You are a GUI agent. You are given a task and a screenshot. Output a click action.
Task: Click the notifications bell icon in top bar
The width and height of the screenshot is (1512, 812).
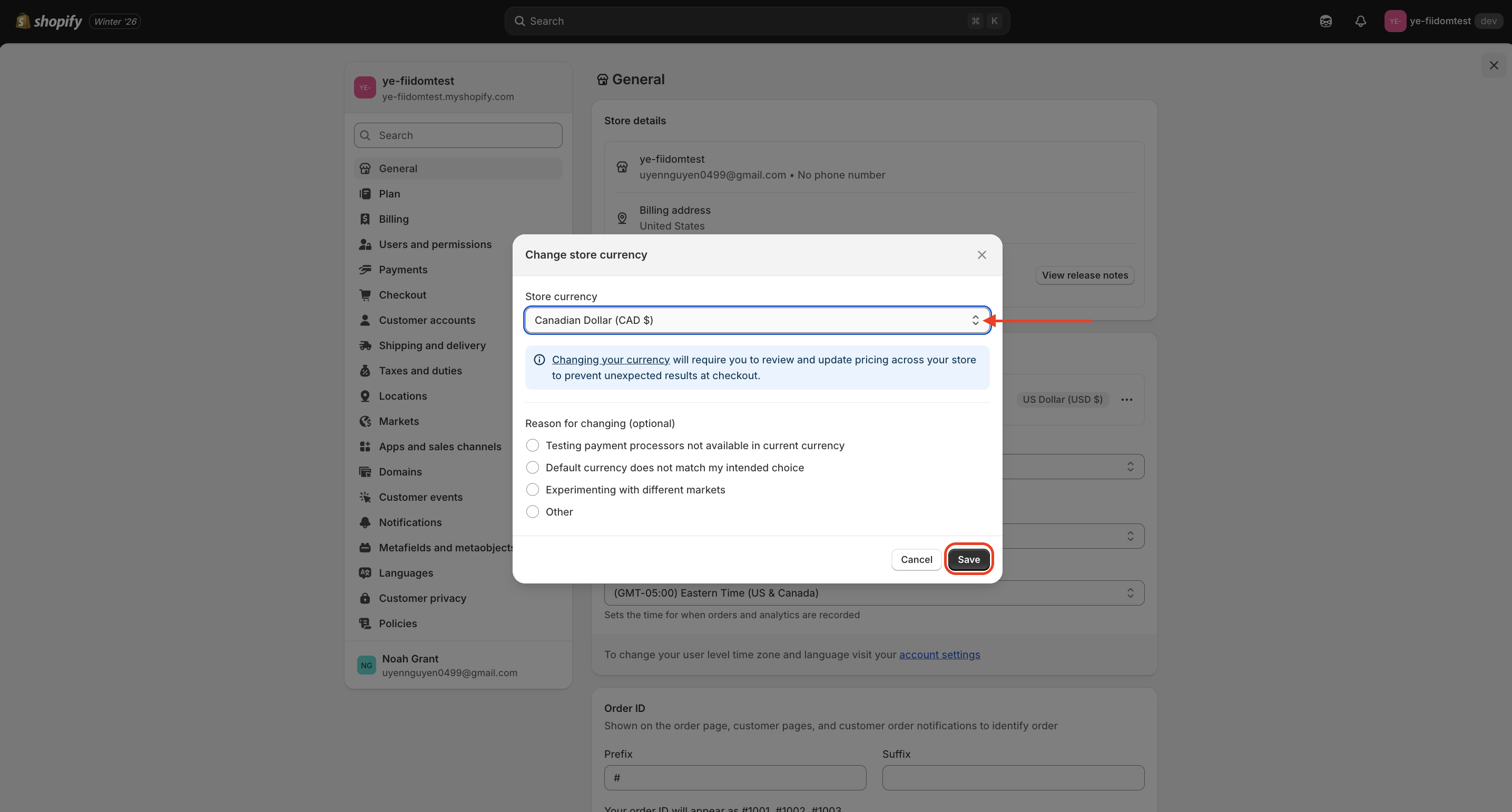pos(1360,21)
